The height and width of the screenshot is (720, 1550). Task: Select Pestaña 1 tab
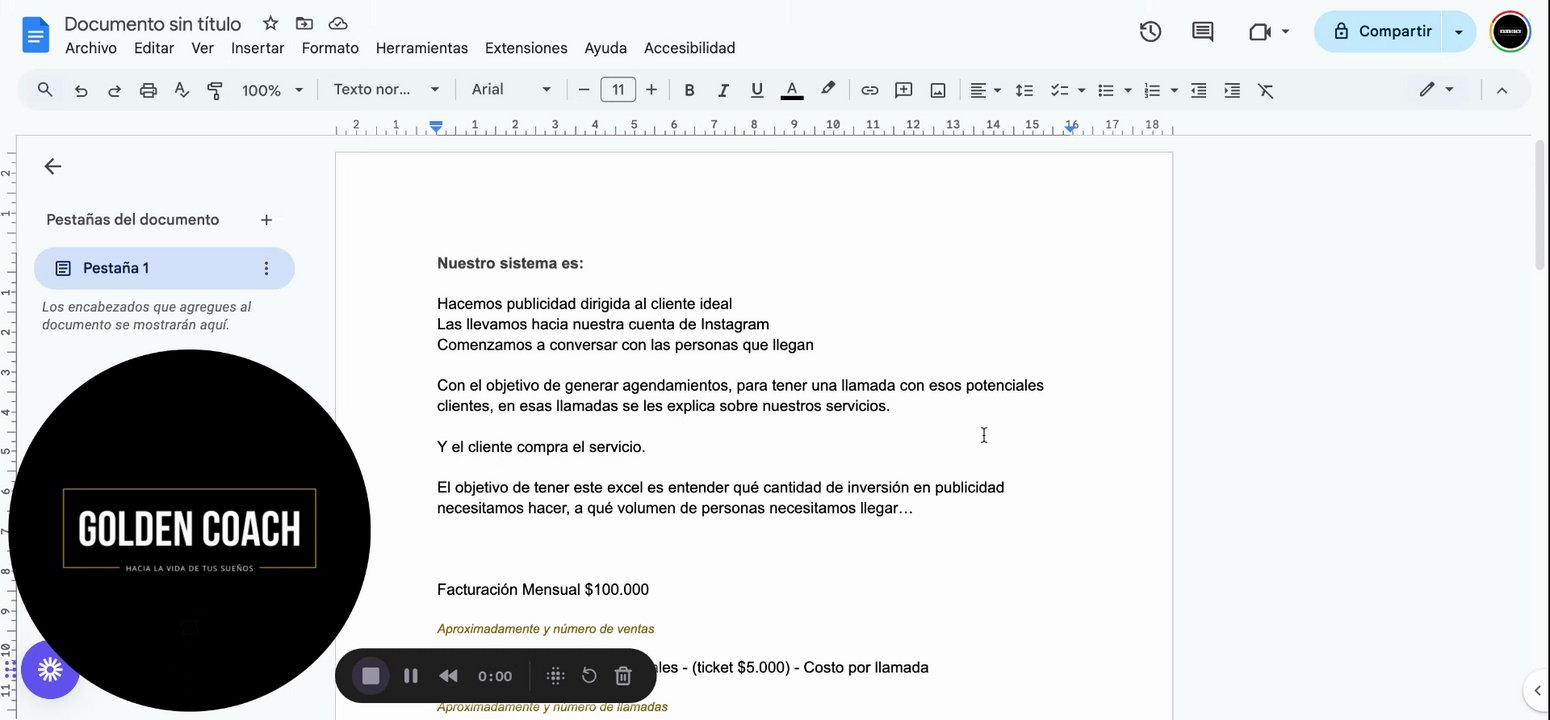(x=164, y=268)
